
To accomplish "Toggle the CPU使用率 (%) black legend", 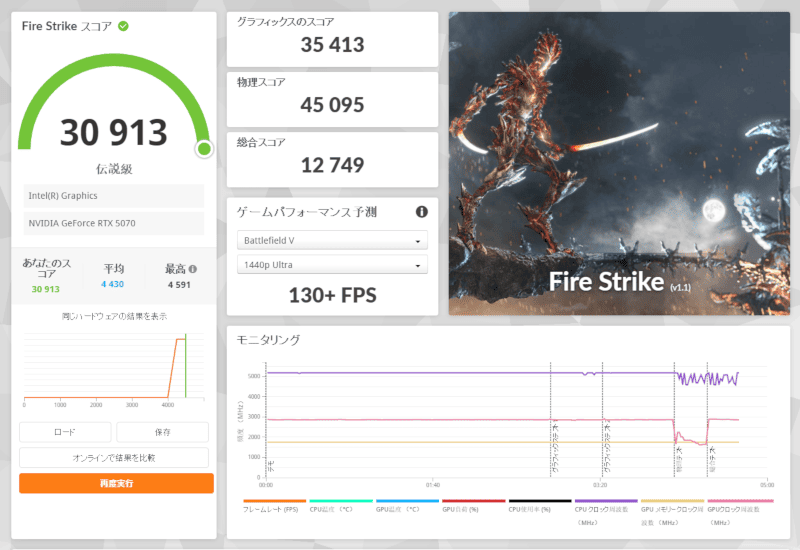I will [539, 510].
